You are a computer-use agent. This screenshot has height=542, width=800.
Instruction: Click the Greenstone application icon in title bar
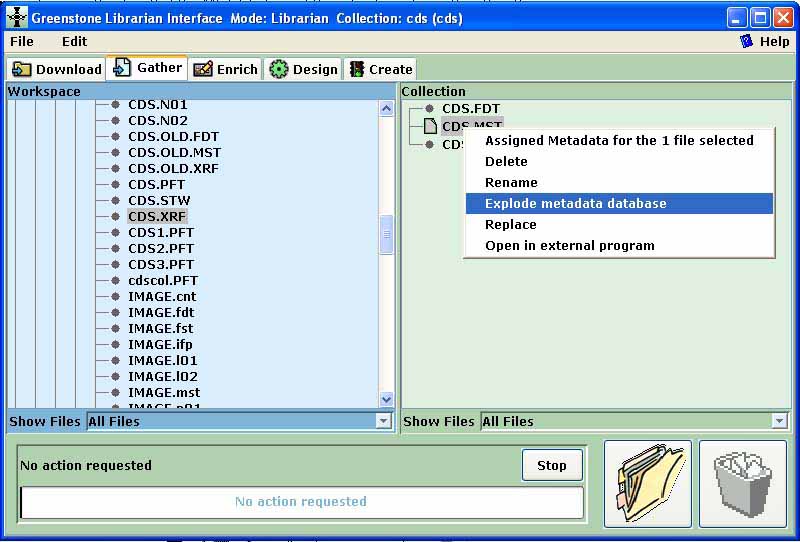(17, 18)
